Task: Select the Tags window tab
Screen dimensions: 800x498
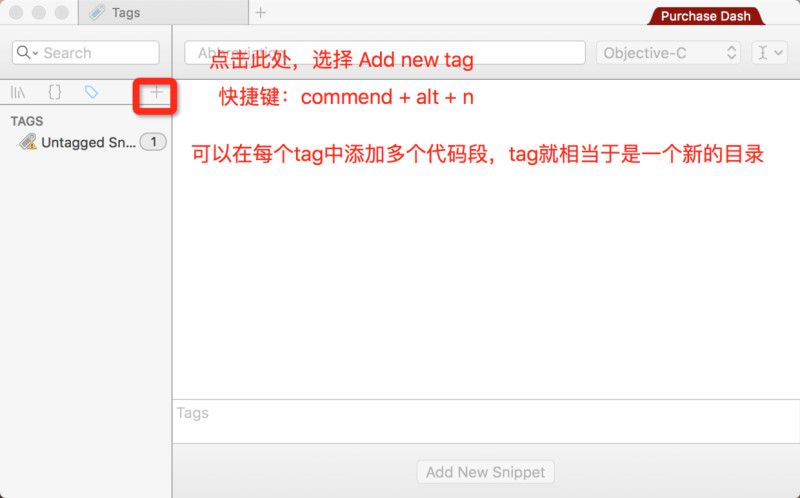Action: click(x=163, y=13)
